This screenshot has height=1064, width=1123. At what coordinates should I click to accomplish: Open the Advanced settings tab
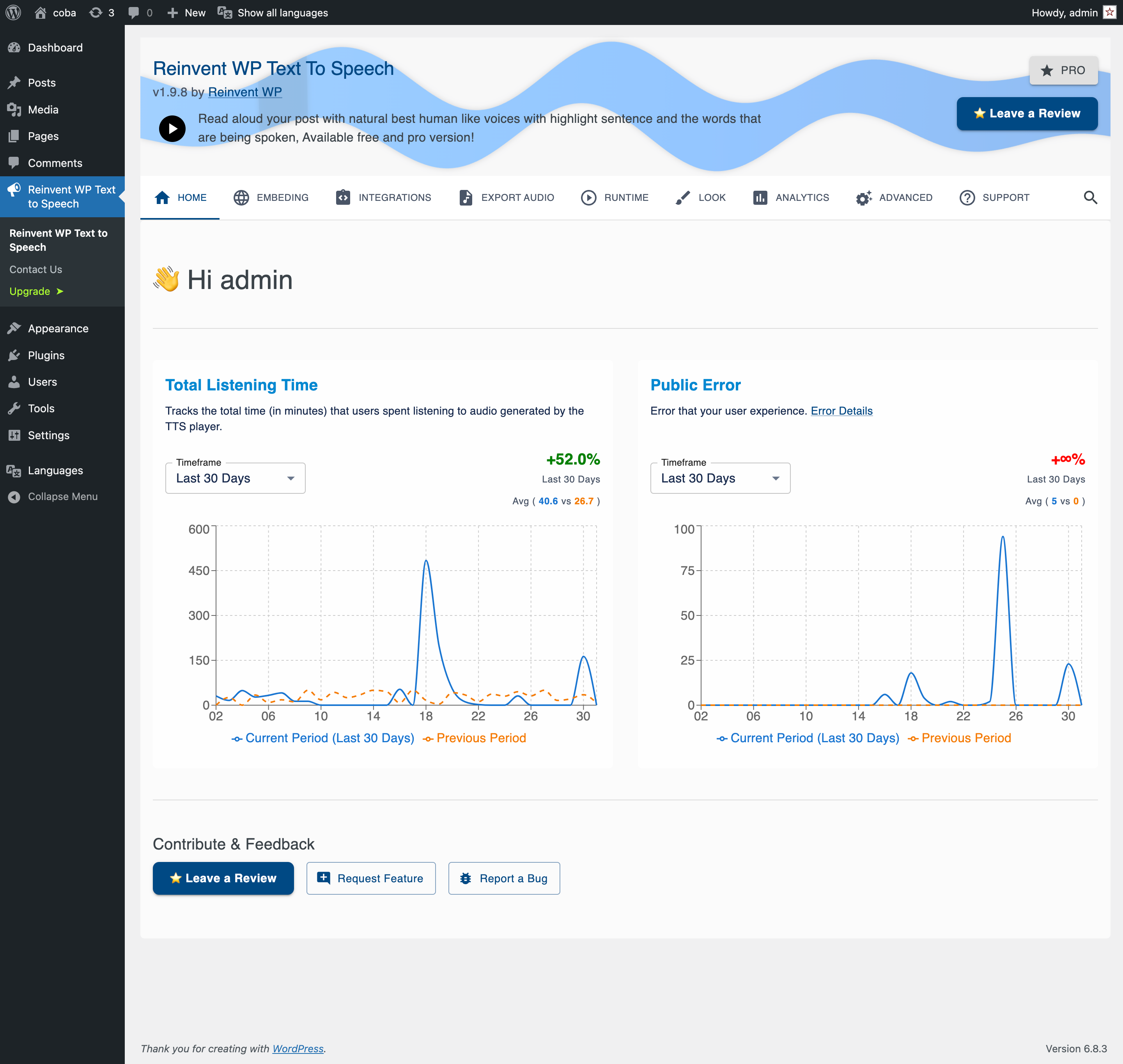894,197
